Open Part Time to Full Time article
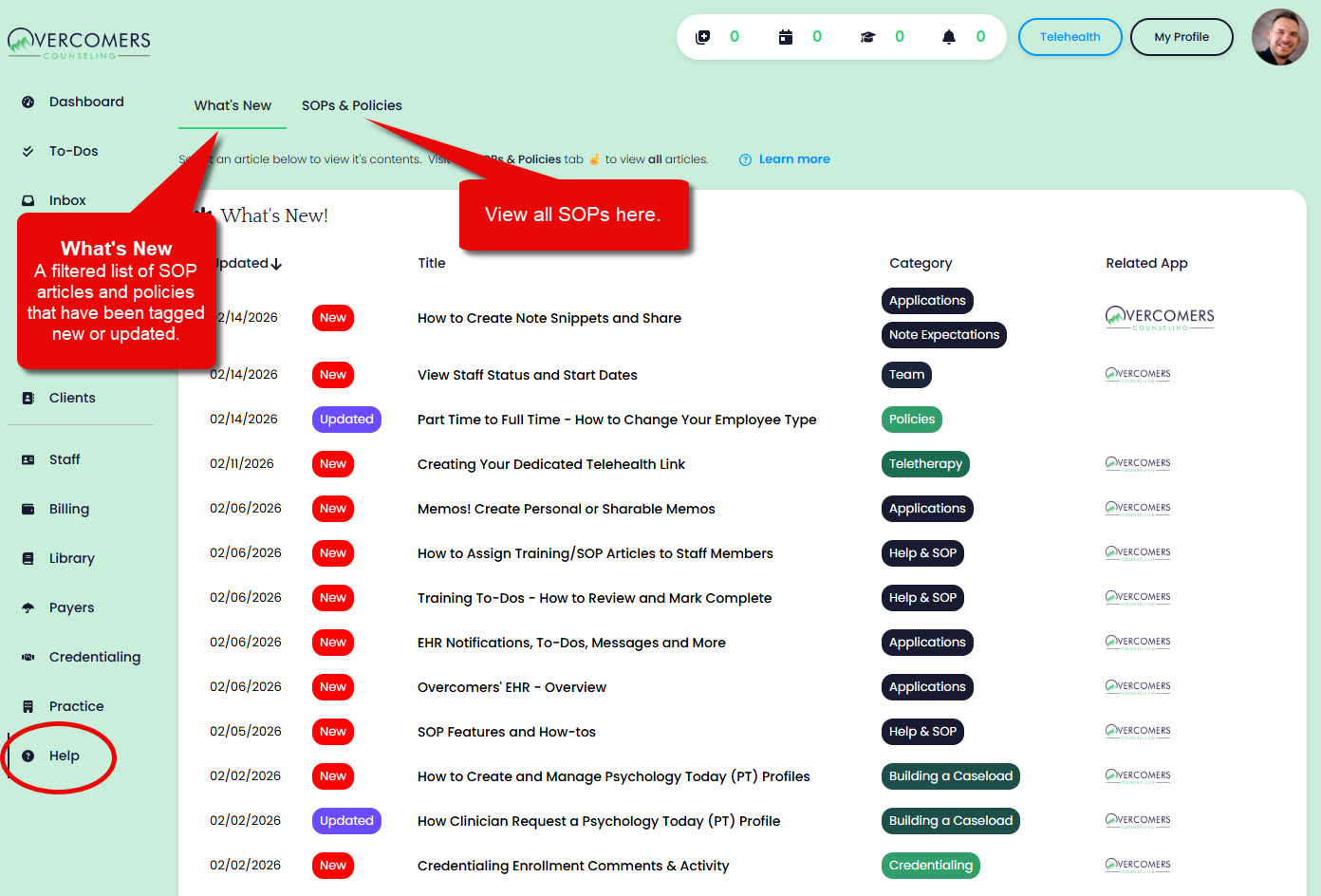 click(617, 420)
